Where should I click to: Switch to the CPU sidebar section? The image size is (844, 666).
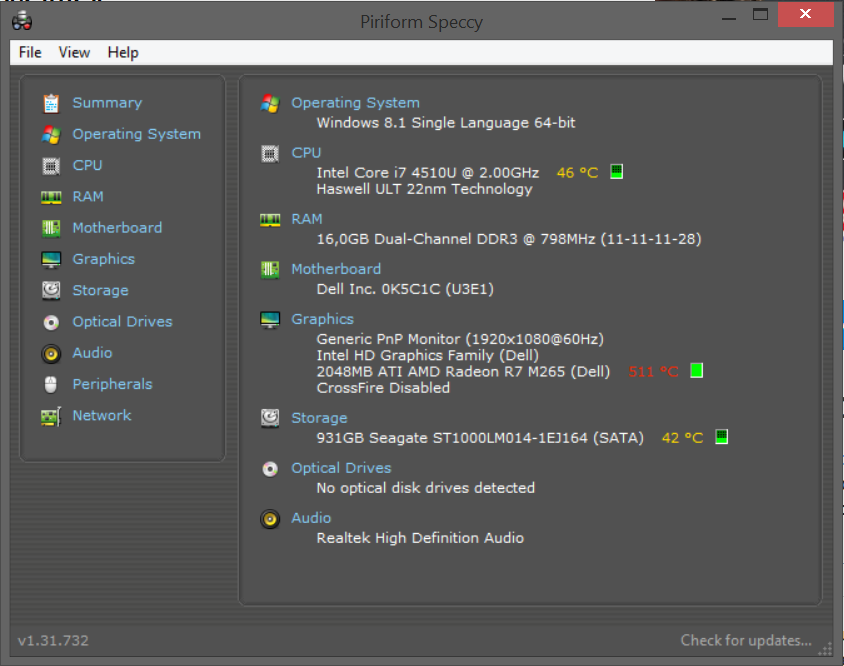tap(88, 165)
